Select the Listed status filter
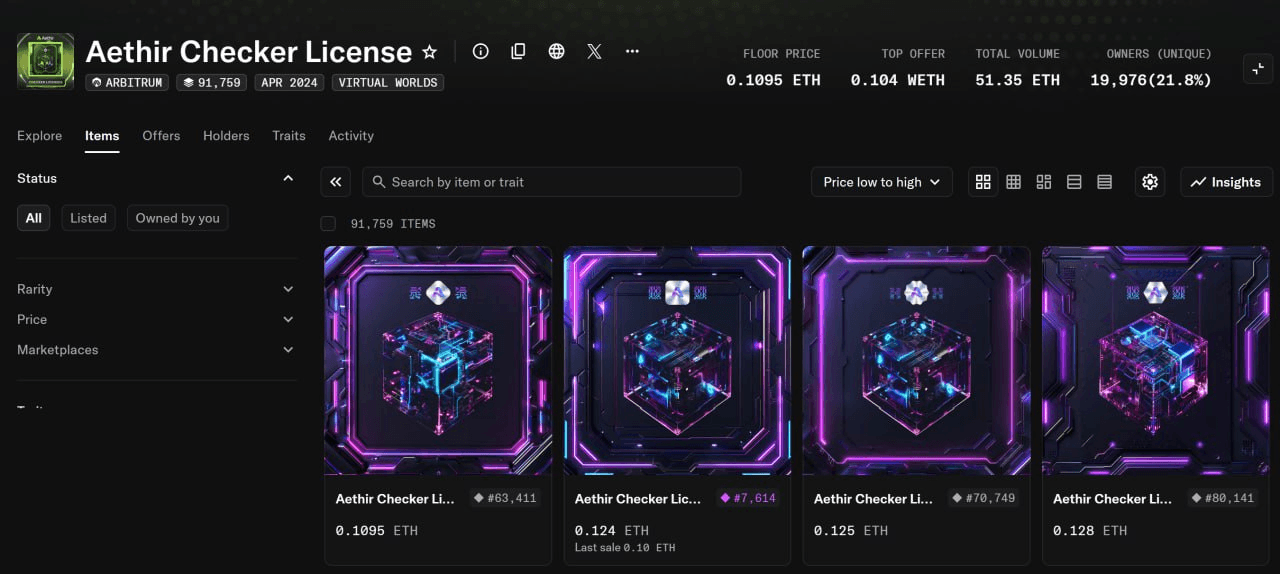This screenshot has width=1280, height=574. click(x=88, y=218)
